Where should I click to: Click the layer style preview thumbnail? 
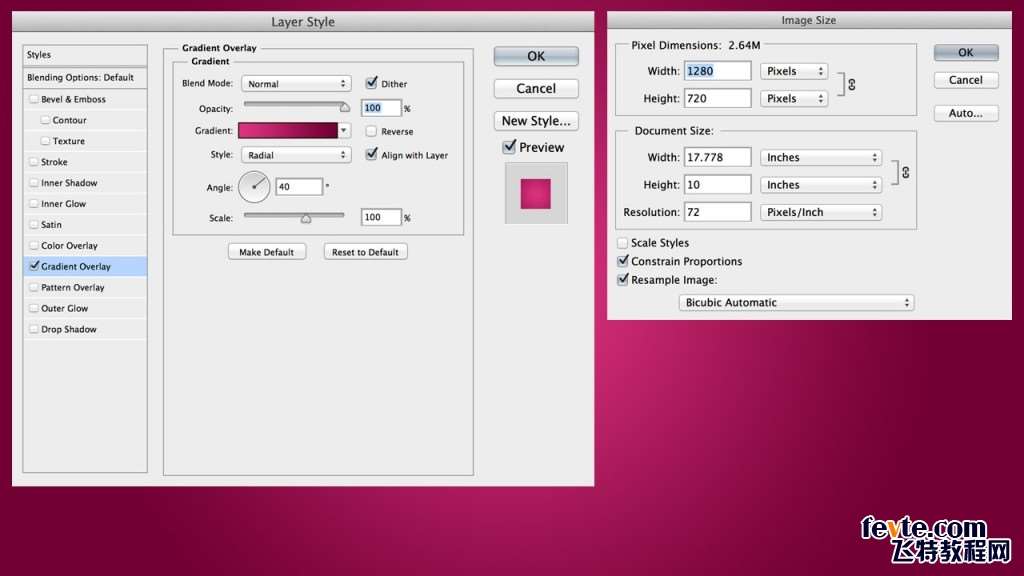point(536,193)
